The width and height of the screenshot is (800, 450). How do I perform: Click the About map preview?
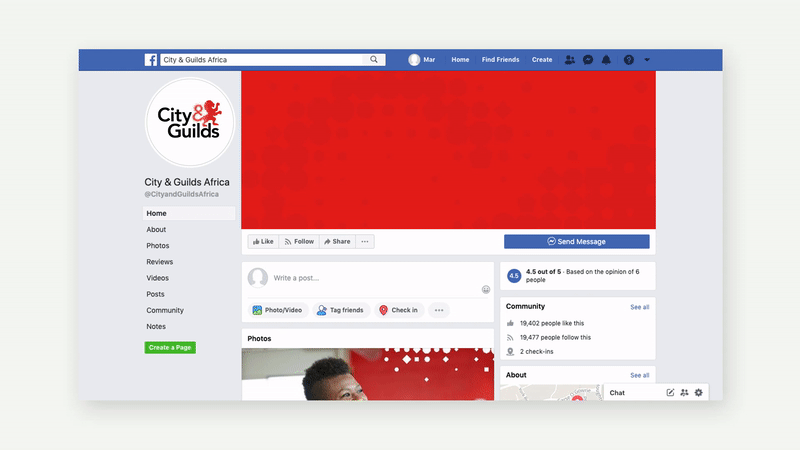point(552,393)
